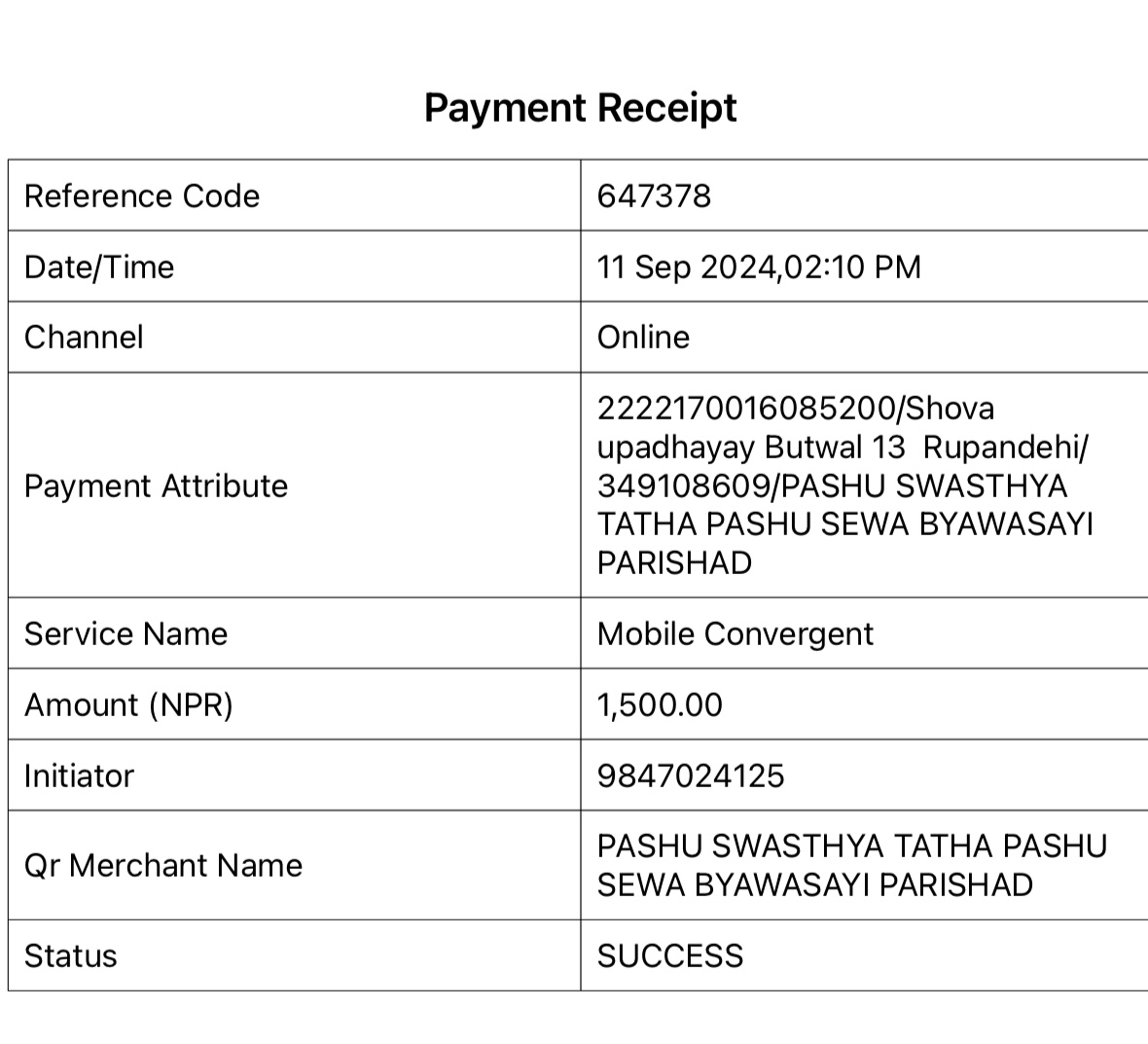Select the Reference Code label
The image size is (1148, 1044).
click(x=142, y=197)
